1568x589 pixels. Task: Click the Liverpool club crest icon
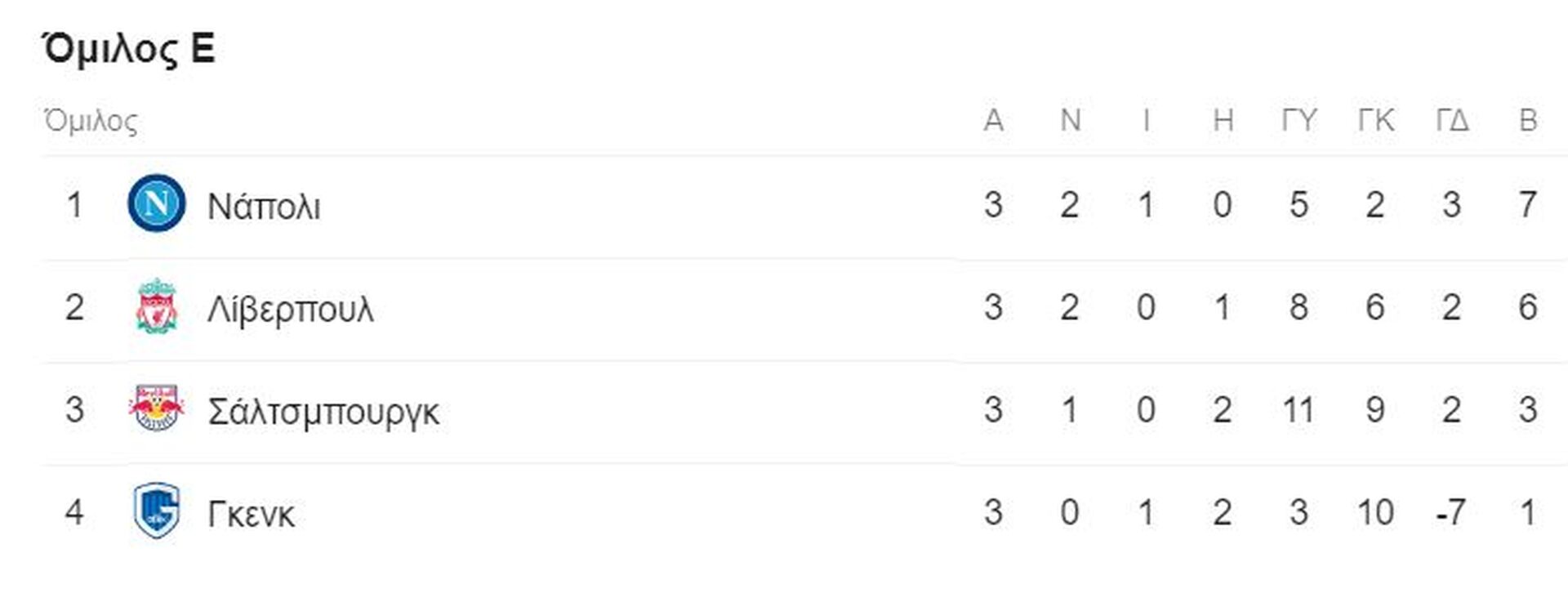(156, 306)
